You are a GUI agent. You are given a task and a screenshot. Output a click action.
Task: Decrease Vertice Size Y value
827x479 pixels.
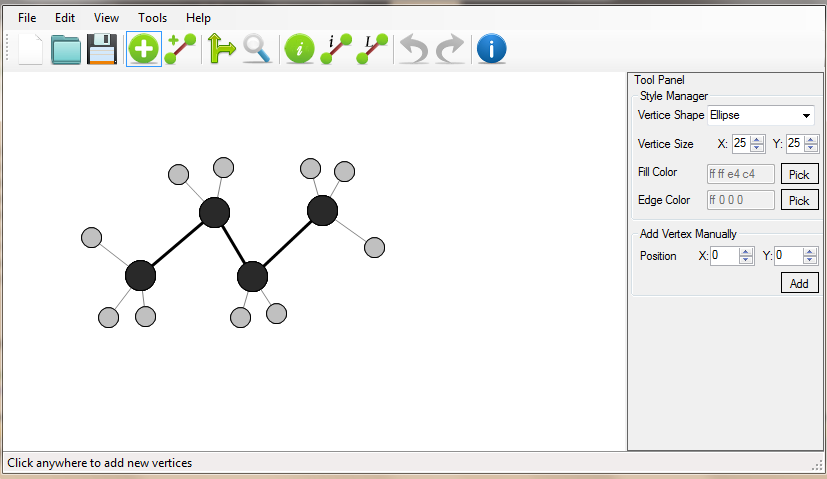[811, 148]
